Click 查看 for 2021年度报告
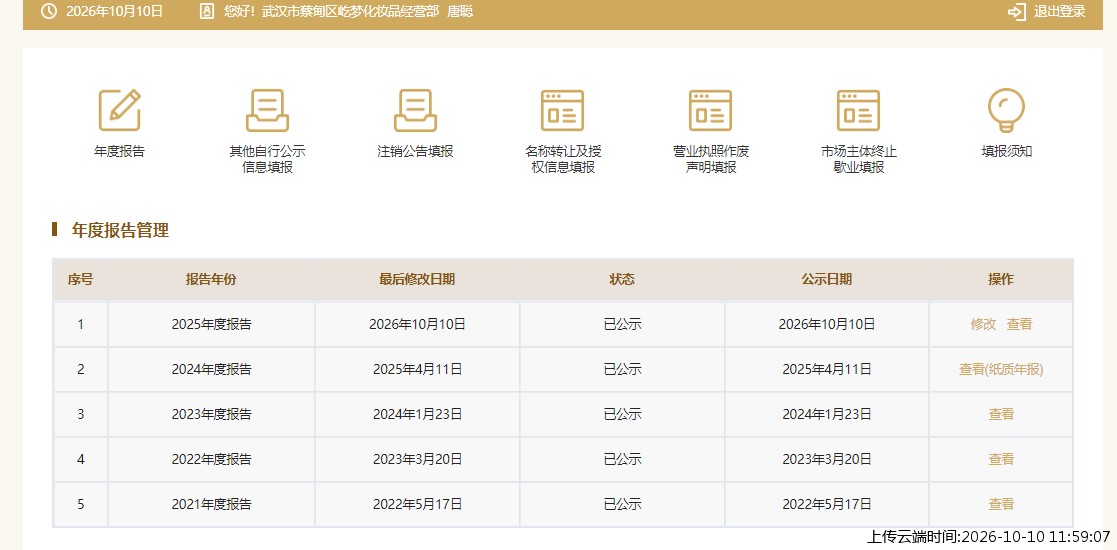Image resolution: width=1117 pixels, height=550 pixels. tap(1001, 504)
